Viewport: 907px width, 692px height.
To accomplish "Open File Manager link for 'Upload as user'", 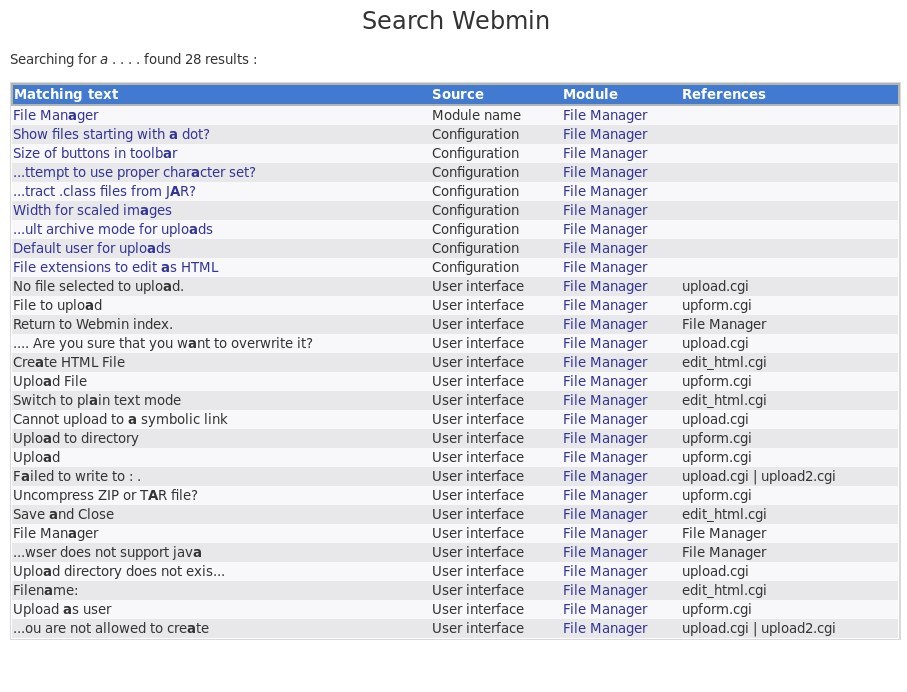I will [x=605, y=609].
